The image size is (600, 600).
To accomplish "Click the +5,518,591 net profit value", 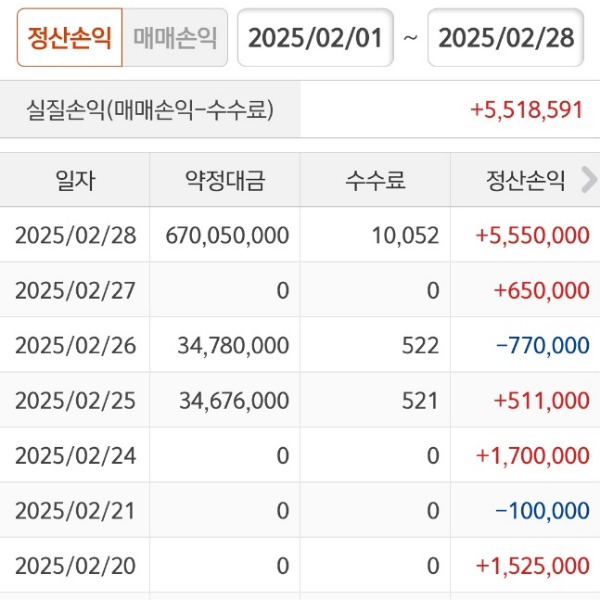I will pos(526,110).
